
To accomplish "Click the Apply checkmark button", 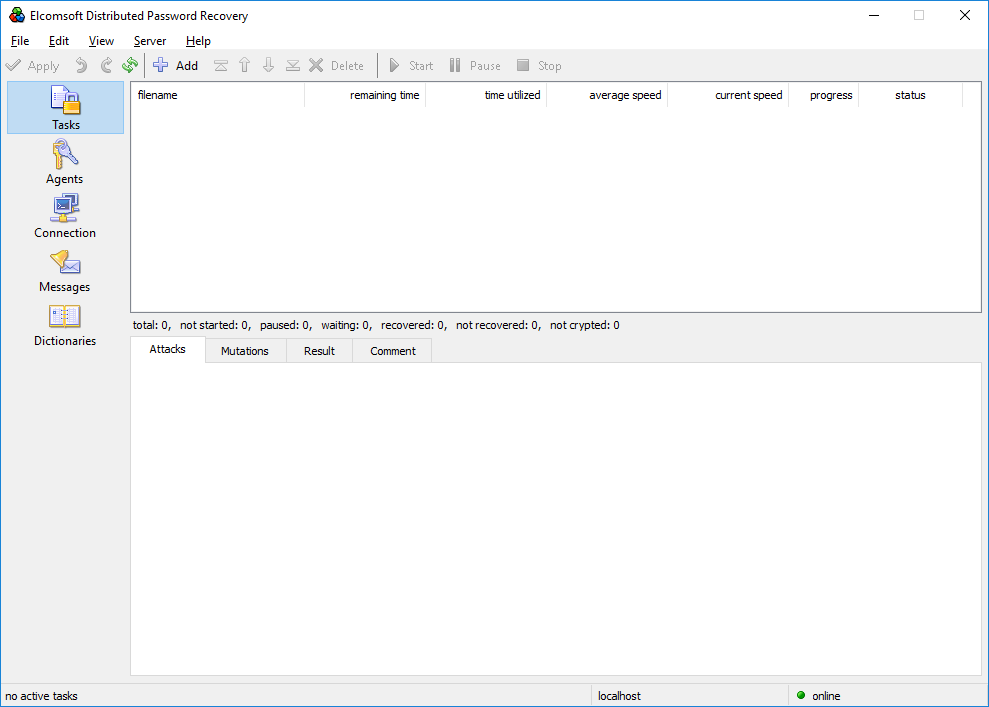I will tap(32, 66).
